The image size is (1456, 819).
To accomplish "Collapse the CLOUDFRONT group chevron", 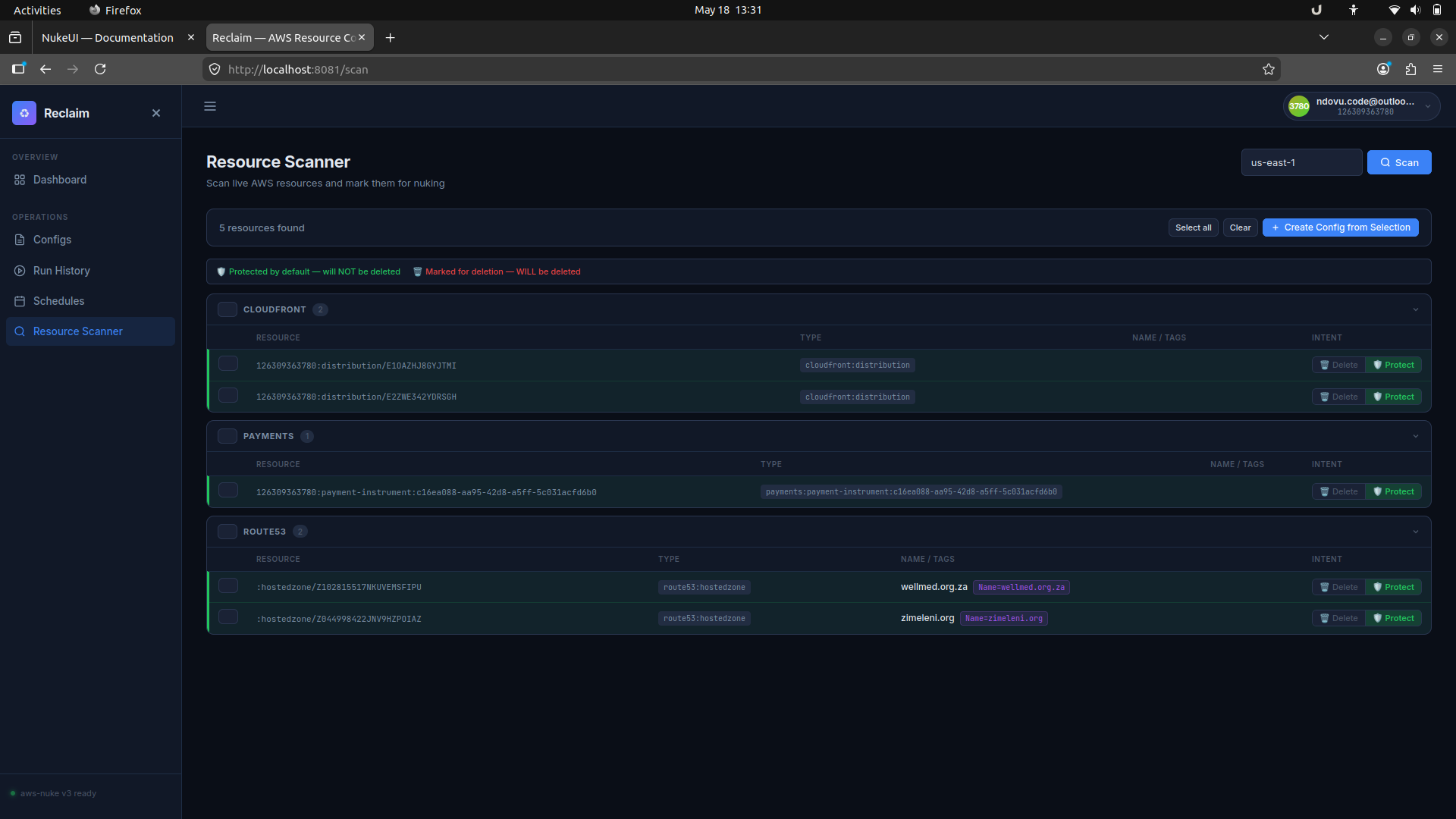I will click(x=1415, y=309).
